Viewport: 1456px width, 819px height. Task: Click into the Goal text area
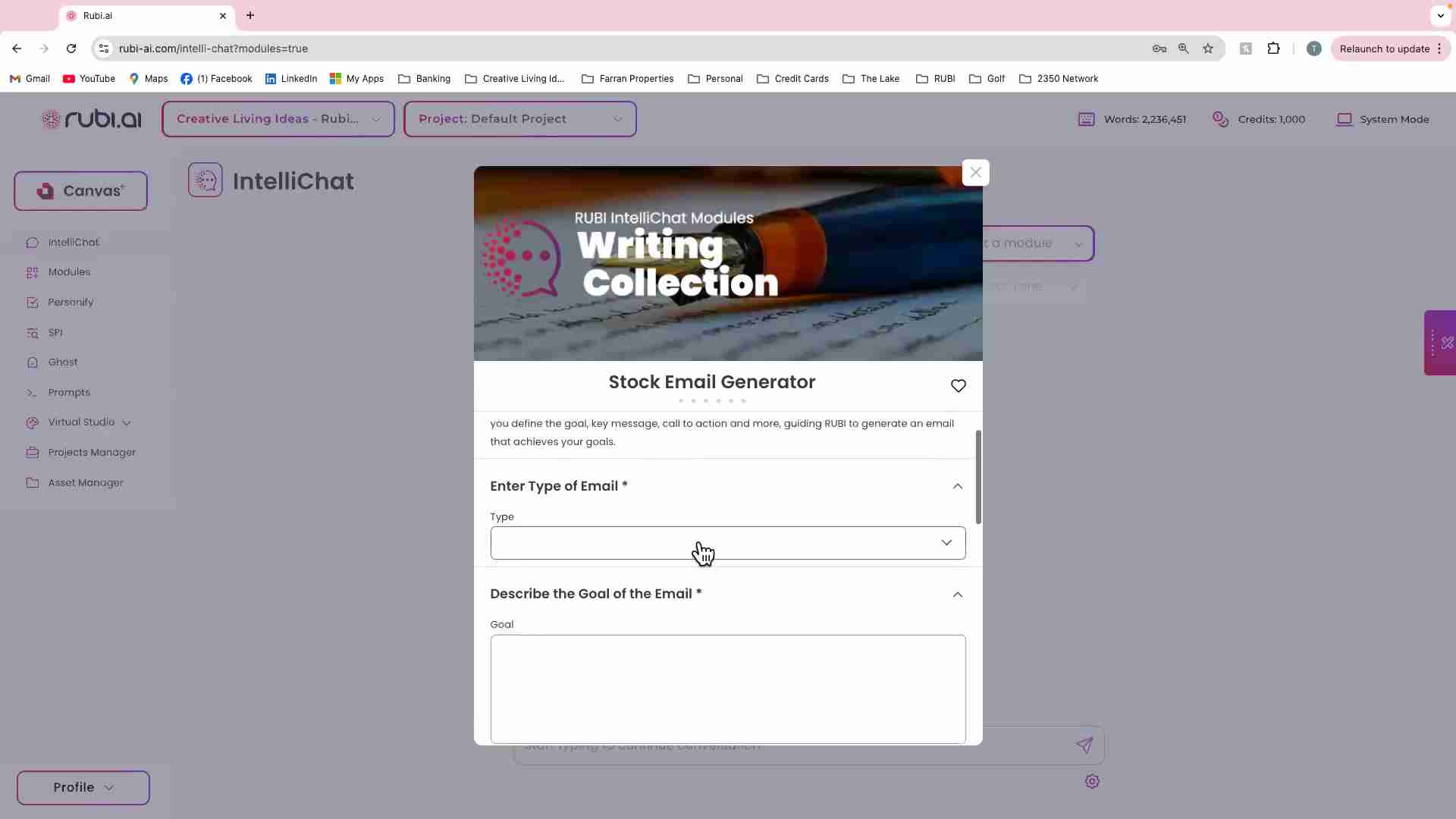click(x=727, y=688)
